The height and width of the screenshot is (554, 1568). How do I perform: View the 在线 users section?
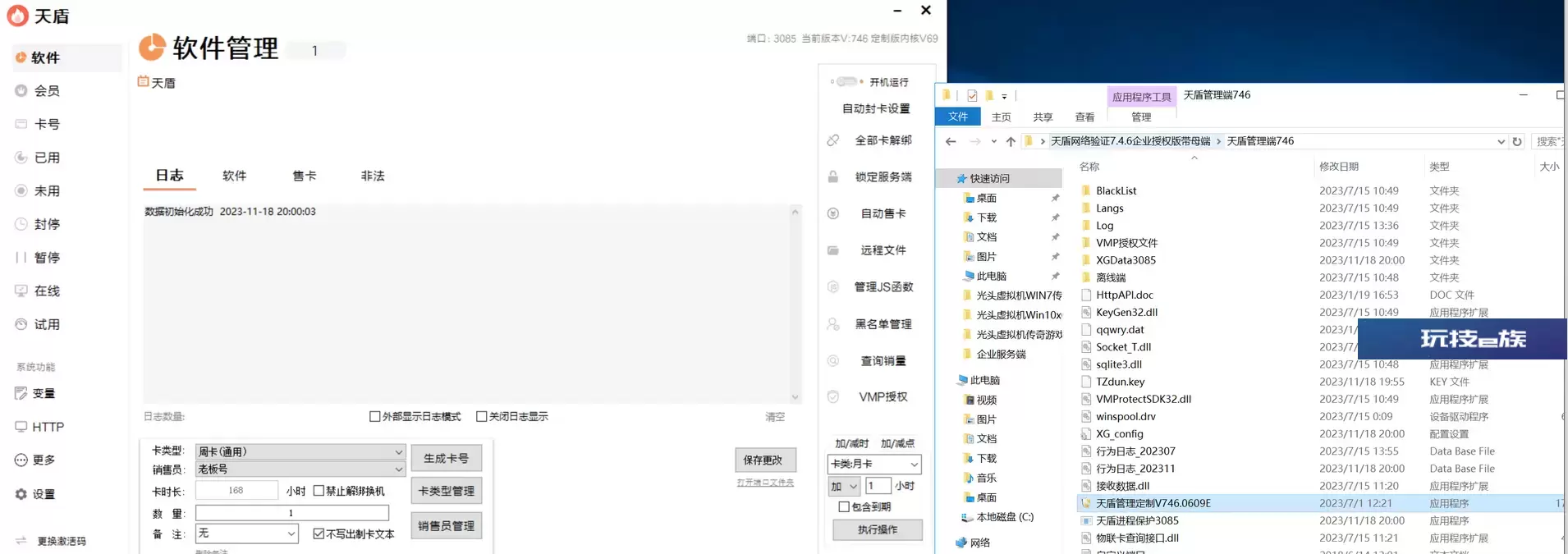(47, 291)
